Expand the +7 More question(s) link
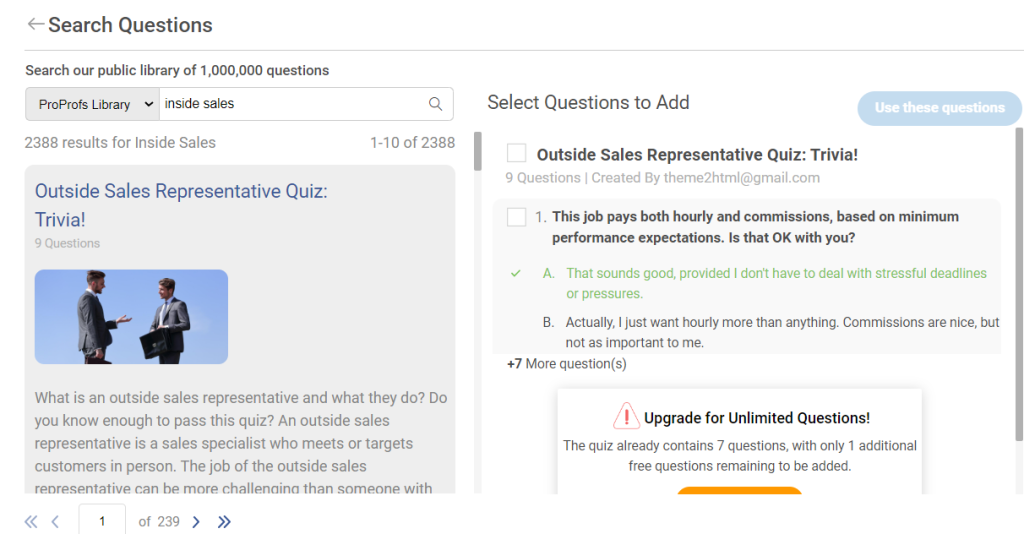 567,364
